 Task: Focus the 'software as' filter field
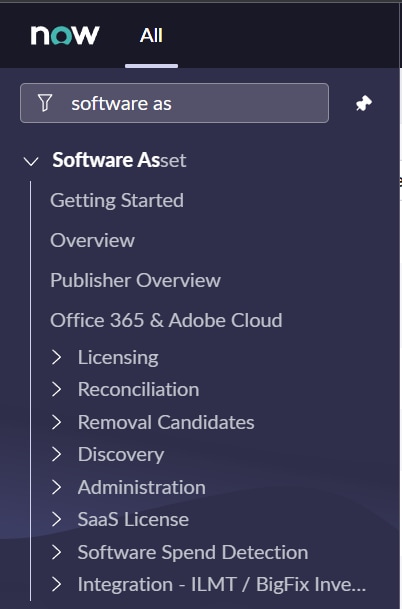pos(174,103)
